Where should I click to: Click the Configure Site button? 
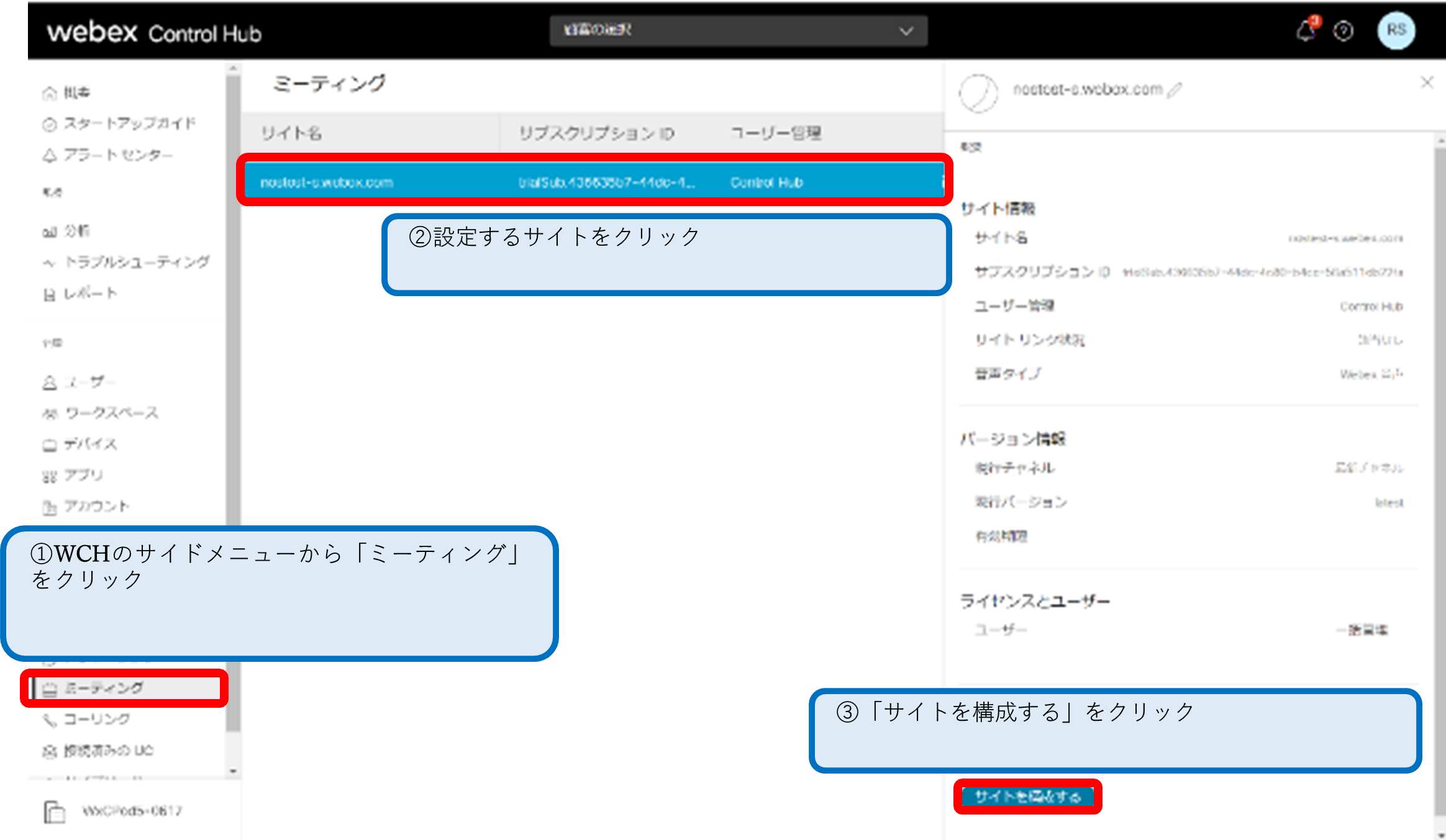pos(1028,797)
